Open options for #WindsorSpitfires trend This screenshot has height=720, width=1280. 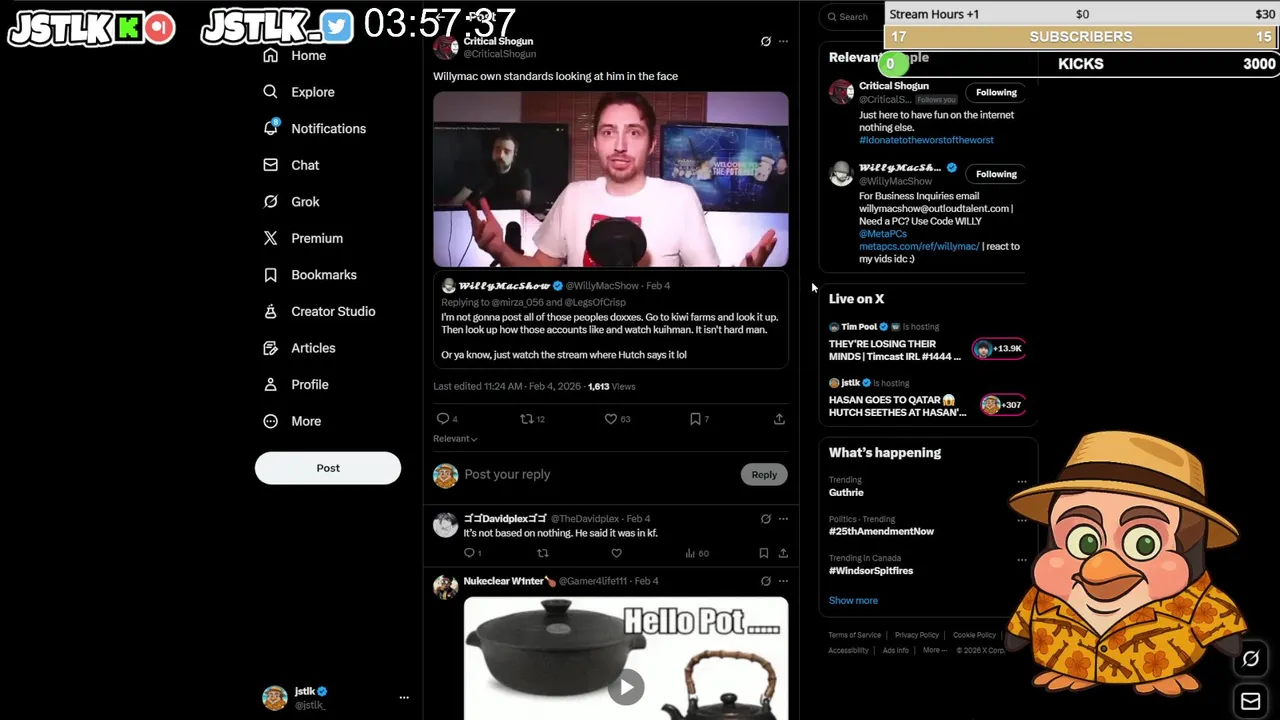(1021, 560)
